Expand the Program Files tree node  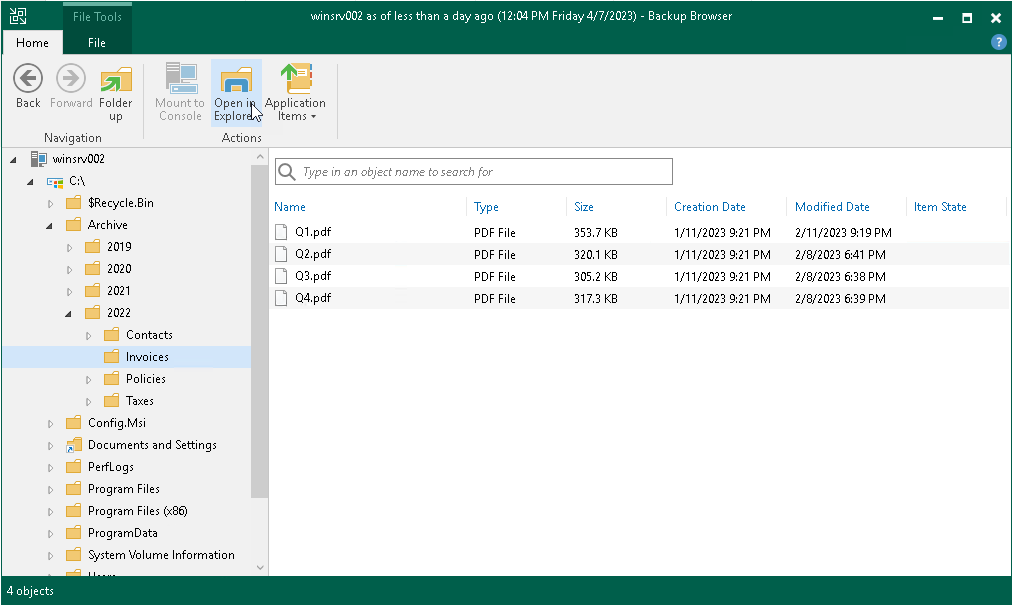[50, 488]
